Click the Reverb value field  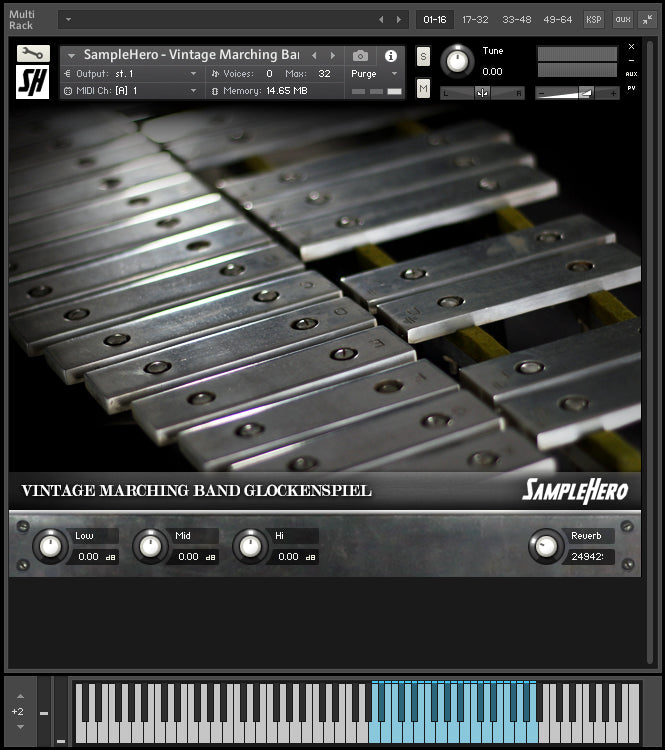point(587,557)
